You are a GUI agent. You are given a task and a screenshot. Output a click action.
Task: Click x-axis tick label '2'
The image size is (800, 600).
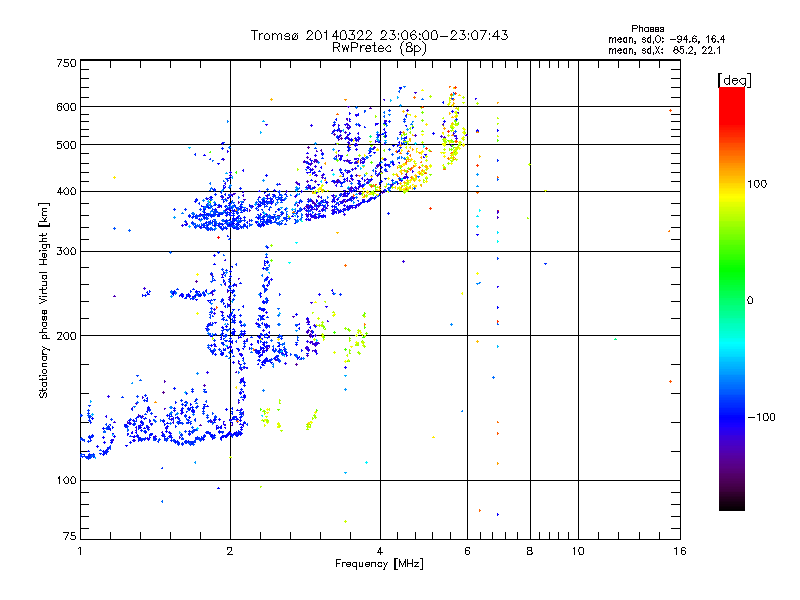click(230, 551)
